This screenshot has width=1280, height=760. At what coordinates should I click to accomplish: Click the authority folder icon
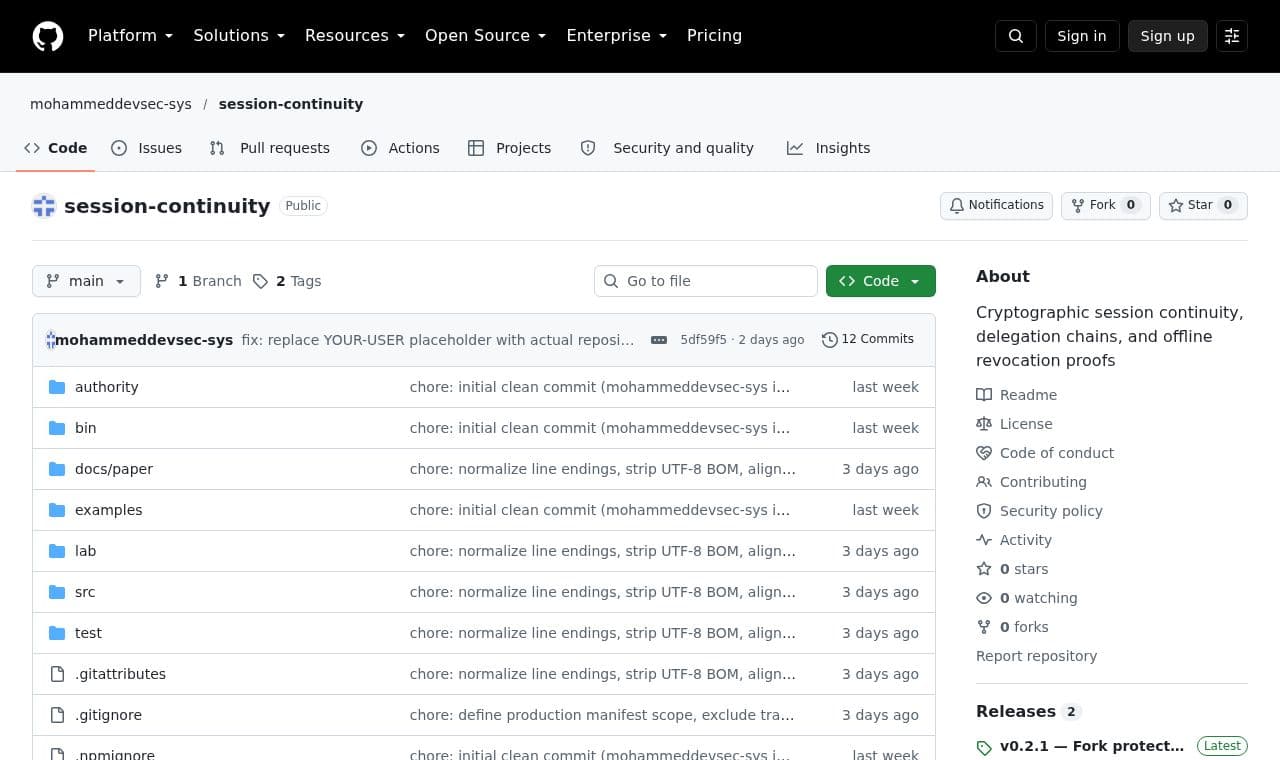point(57,387)
